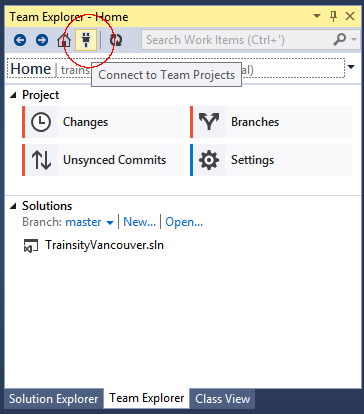
Task: Open Changes page
Action: (x=103, y=122)
